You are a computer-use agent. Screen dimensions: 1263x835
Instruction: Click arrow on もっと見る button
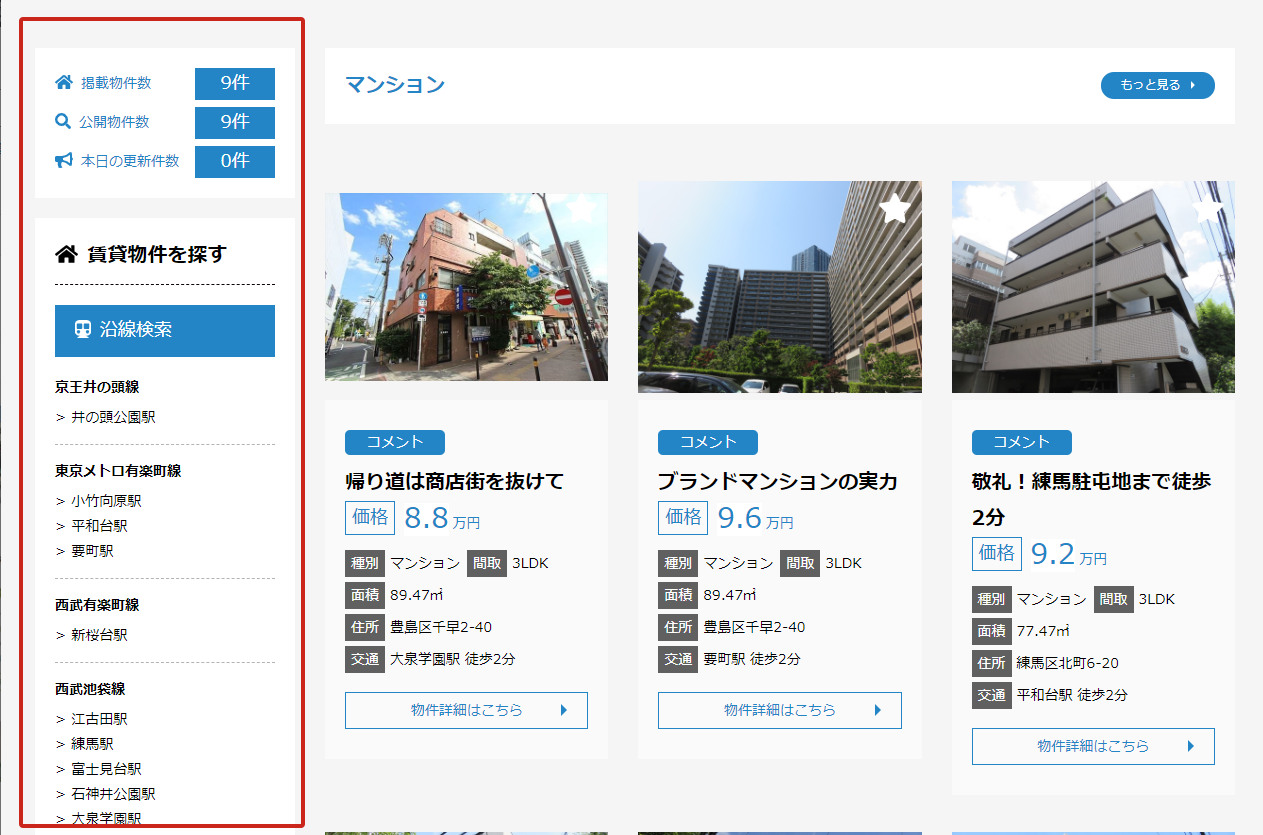[1192, 86]
